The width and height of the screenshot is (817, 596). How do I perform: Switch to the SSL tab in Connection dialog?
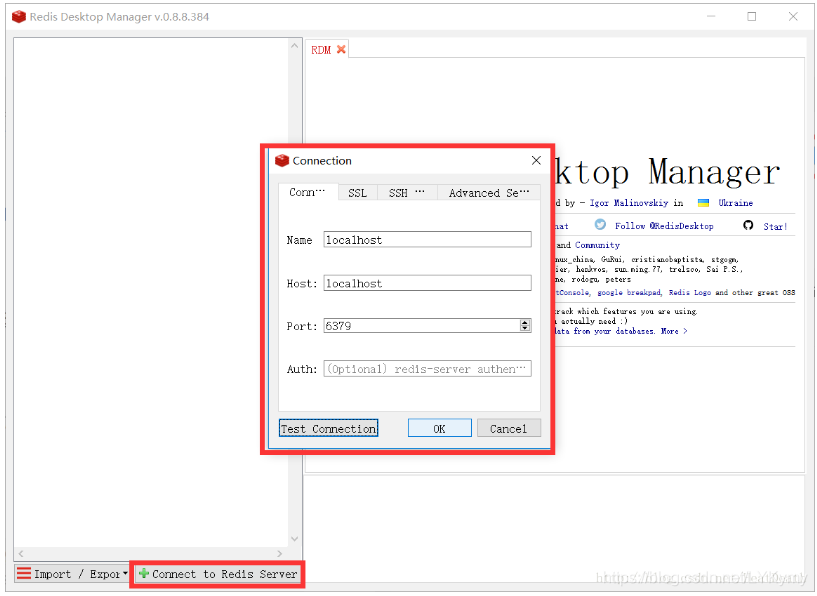(357, 193)
